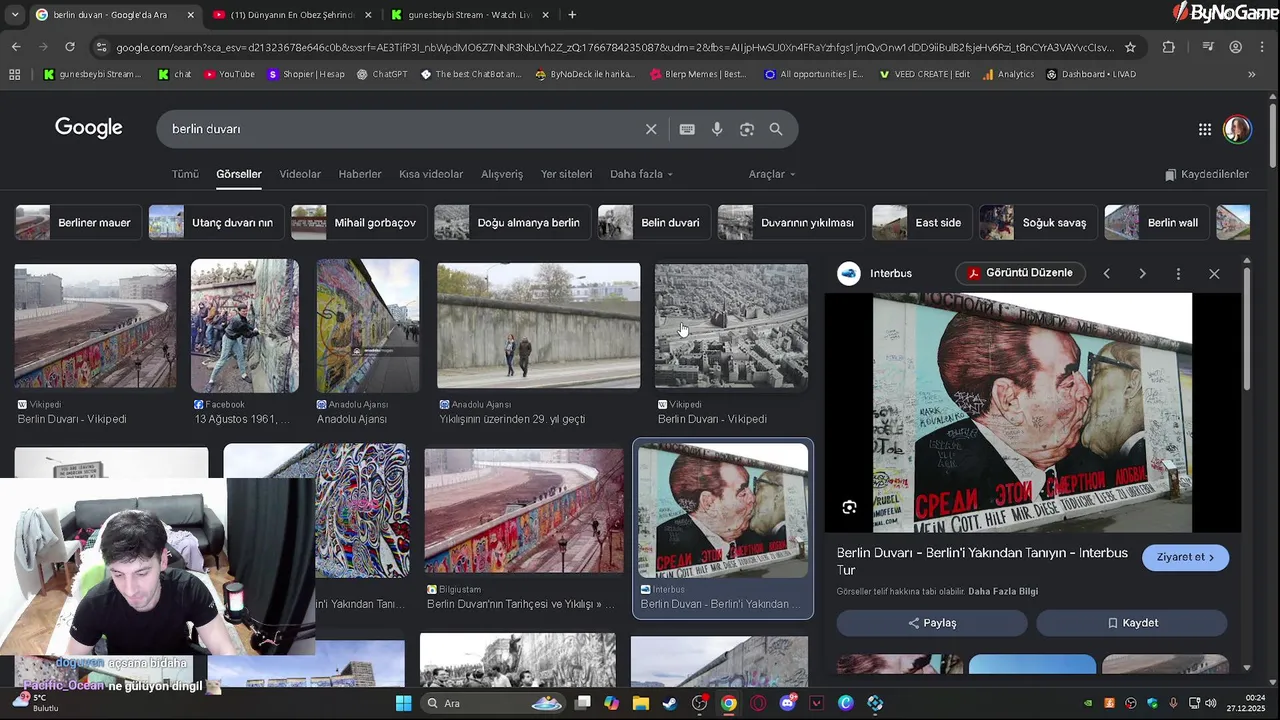Open a new browser tab
The image size is (1280, 720).
[x=572, y=15]
